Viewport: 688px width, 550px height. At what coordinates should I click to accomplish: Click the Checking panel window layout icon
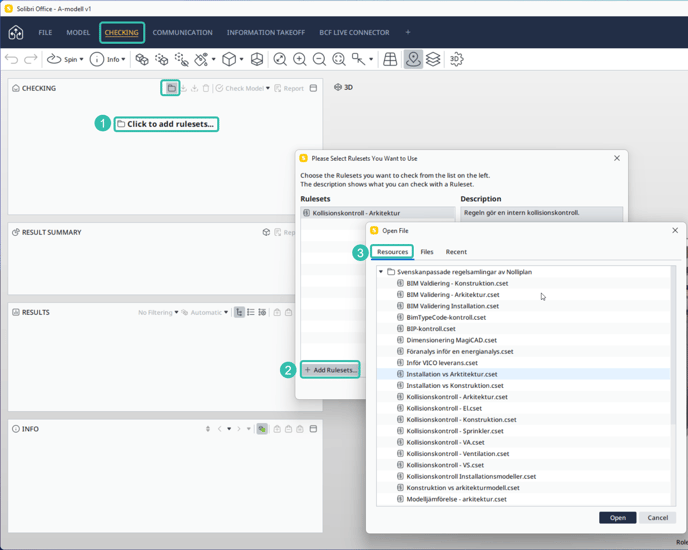[313, 88]
